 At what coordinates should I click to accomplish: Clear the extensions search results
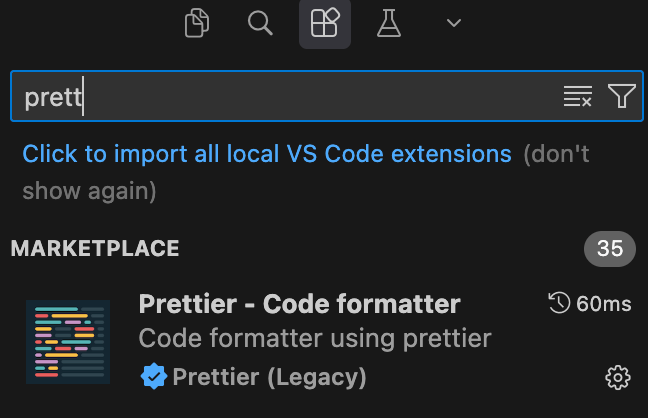[577, 97]
